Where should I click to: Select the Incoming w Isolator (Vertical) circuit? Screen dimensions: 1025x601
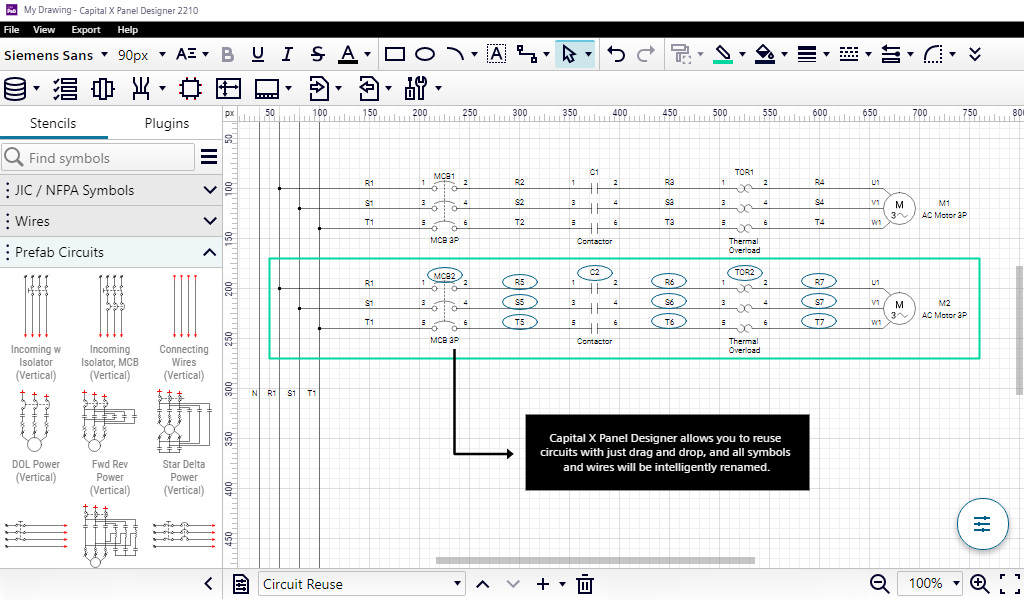(x=36, y=327)
